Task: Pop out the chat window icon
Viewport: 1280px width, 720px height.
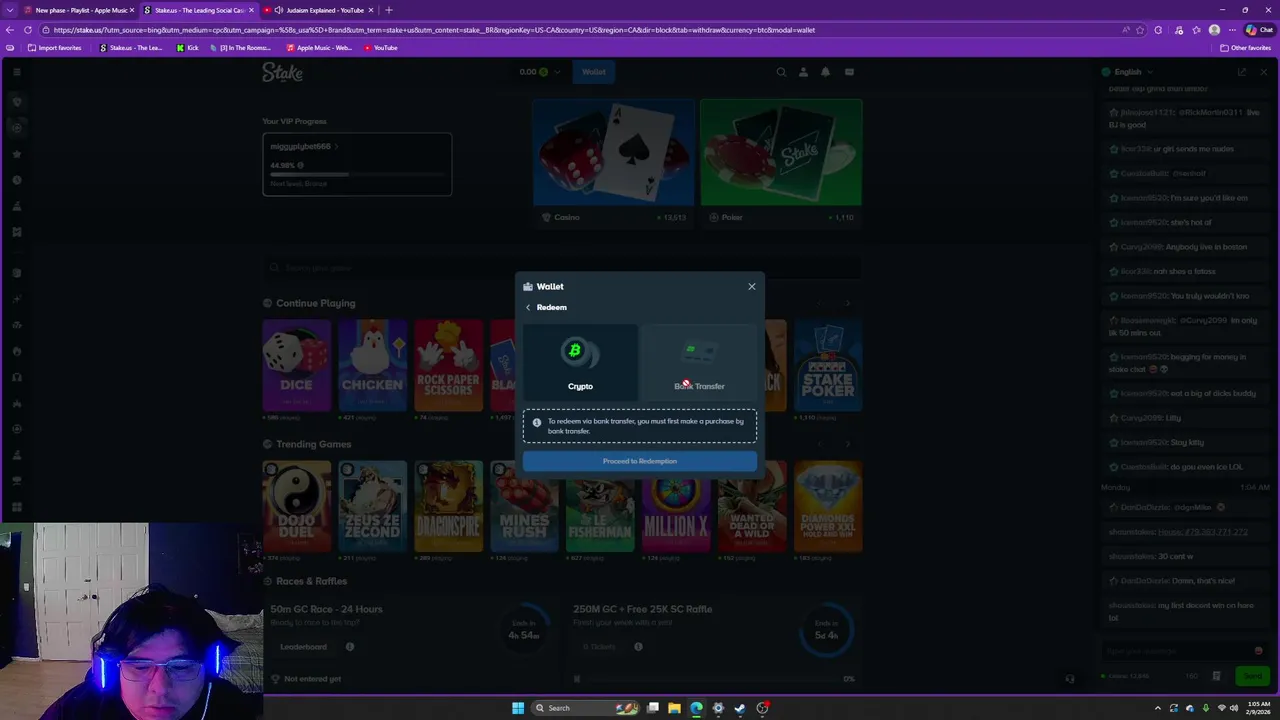Action: coord(1242,72)
